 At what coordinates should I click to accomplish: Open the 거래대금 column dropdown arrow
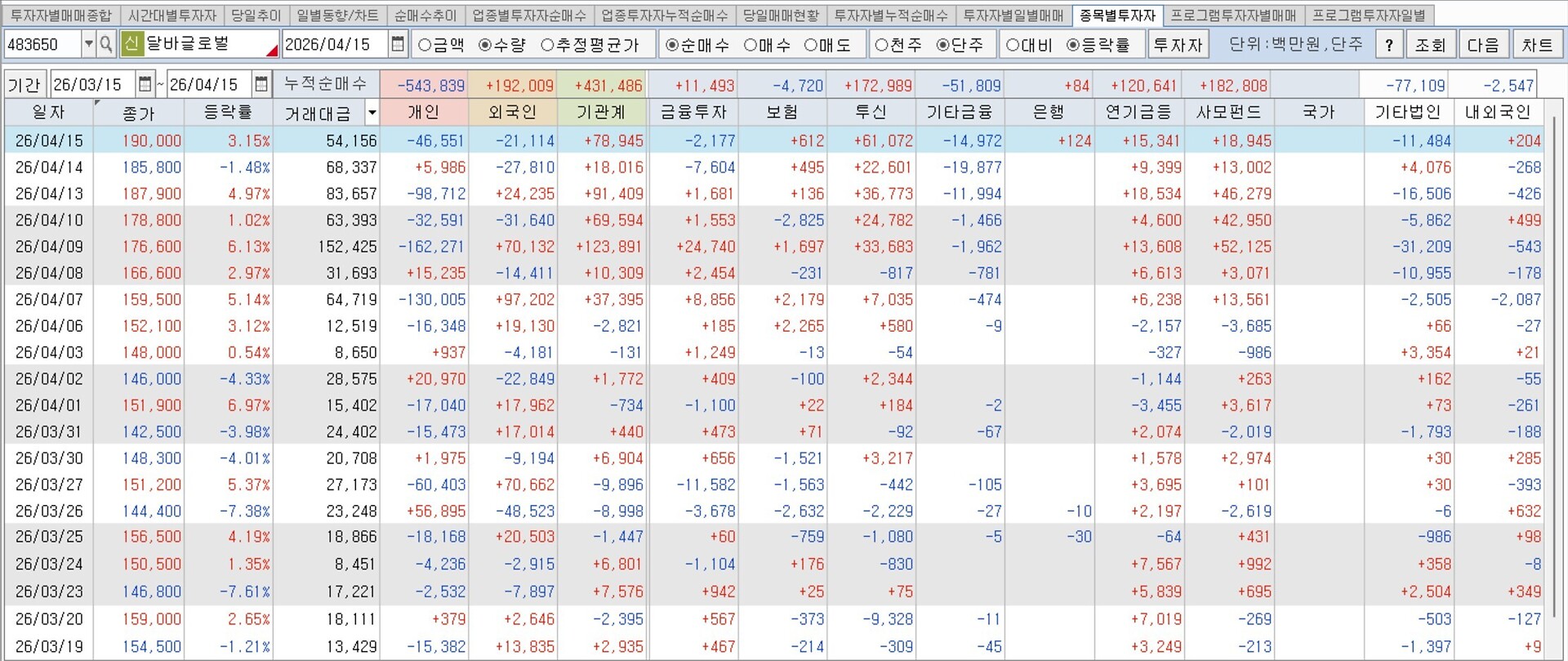372,113
